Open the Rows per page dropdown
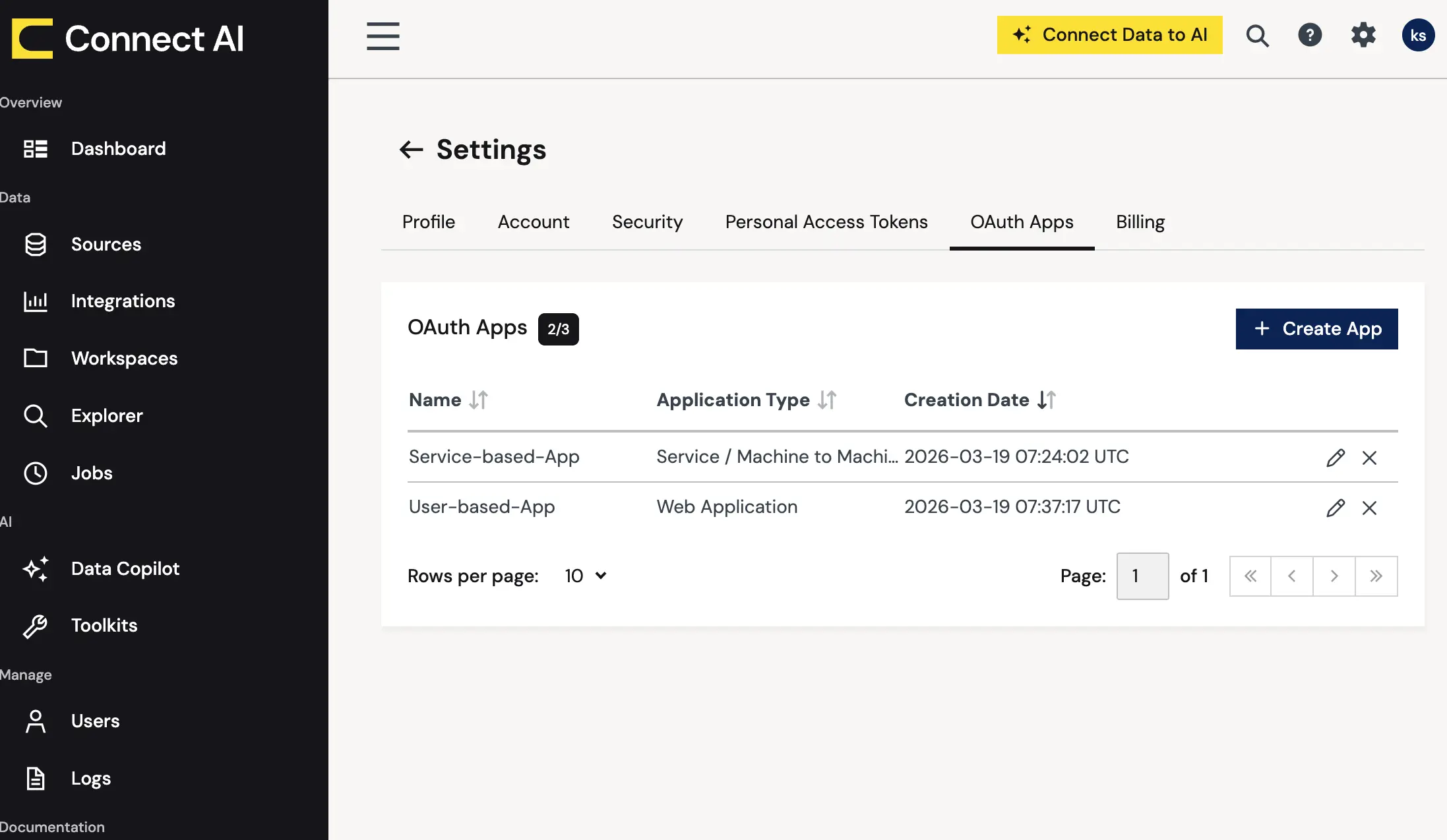The image size is (1447, 840). (586, 576)
